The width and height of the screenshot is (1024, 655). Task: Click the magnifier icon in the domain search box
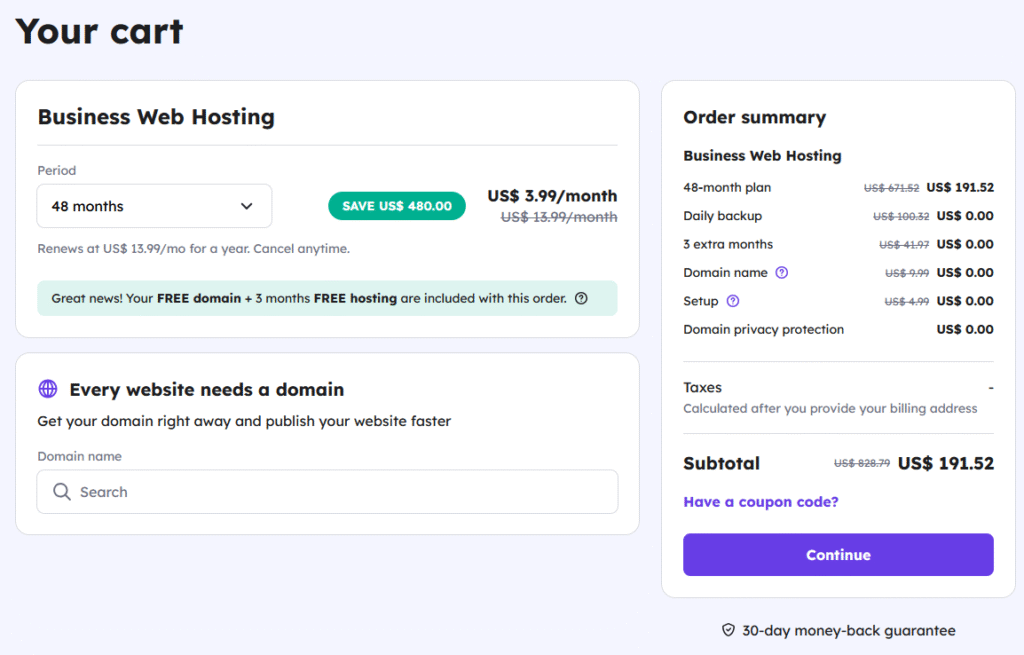(62, 492)
